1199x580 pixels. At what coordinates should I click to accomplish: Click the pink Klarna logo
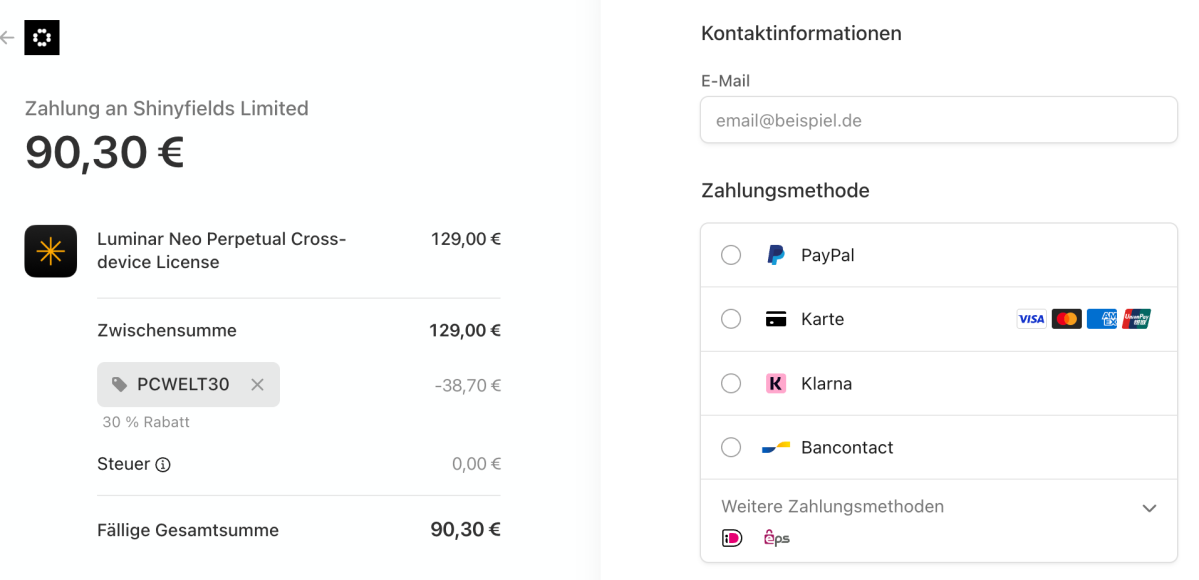click(x=776, y=383)
